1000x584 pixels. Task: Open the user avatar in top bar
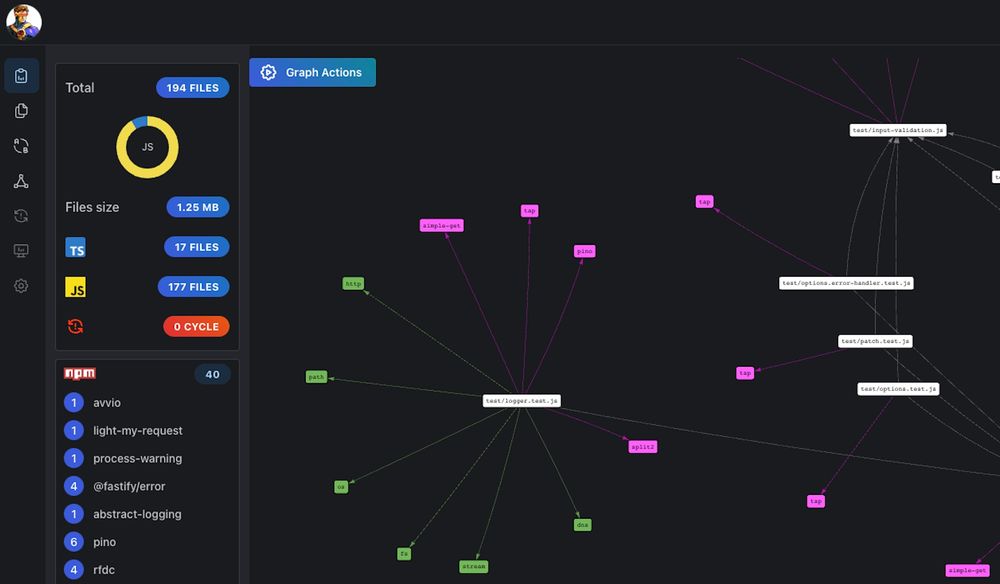pos(24,22)
